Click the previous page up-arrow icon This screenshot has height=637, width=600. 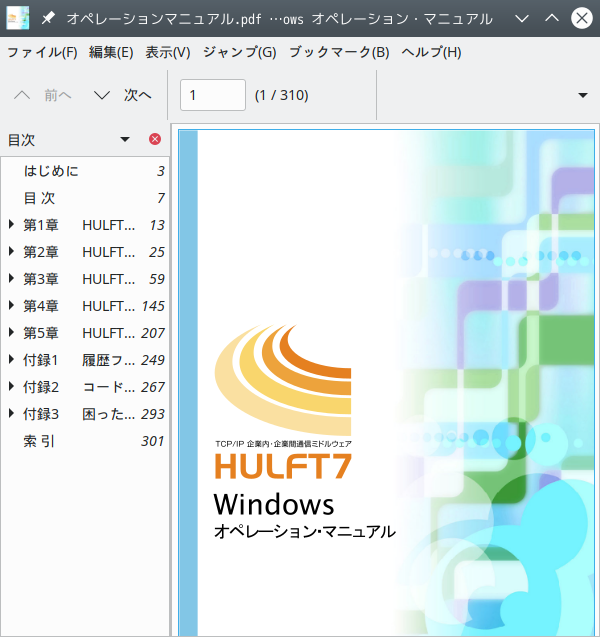click(x=22, y=95)
